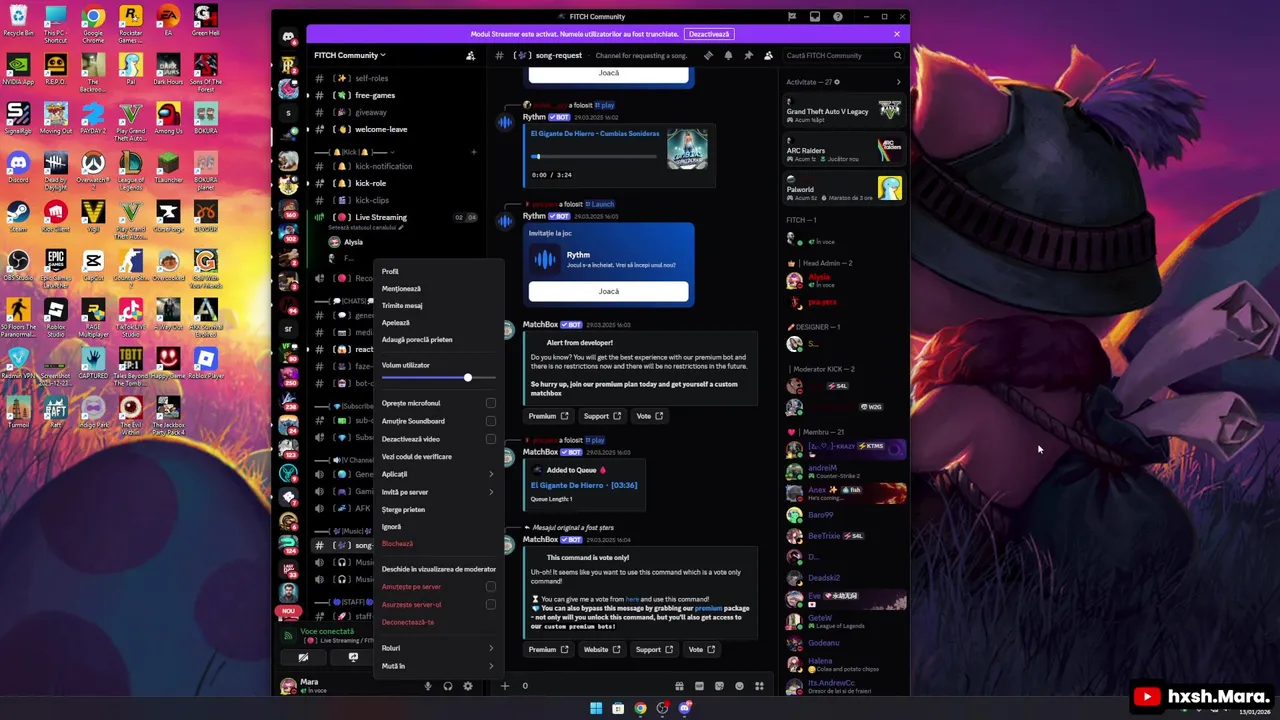Check the Asurzește server-ul checkbox
Image resolution: width=1280 pixels, height=720 pixels.
tap(490, 605)
